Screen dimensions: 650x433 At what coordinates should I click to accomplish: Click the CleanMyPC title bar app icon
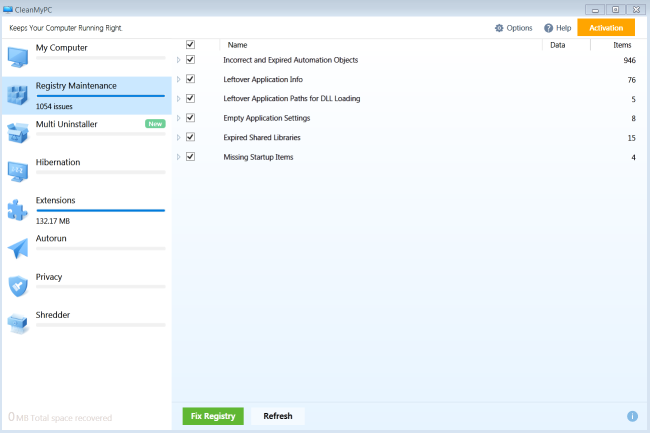point(8,9)
